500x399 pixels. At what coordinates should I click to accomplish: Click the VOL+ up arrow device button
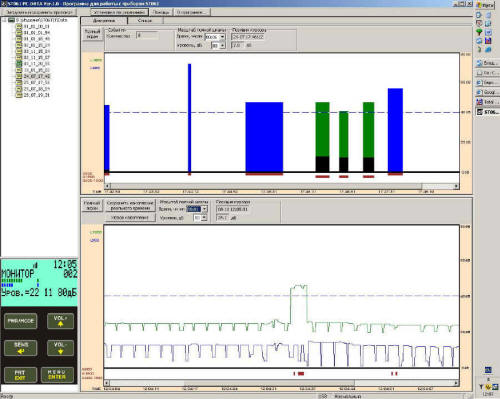point(60,321)
